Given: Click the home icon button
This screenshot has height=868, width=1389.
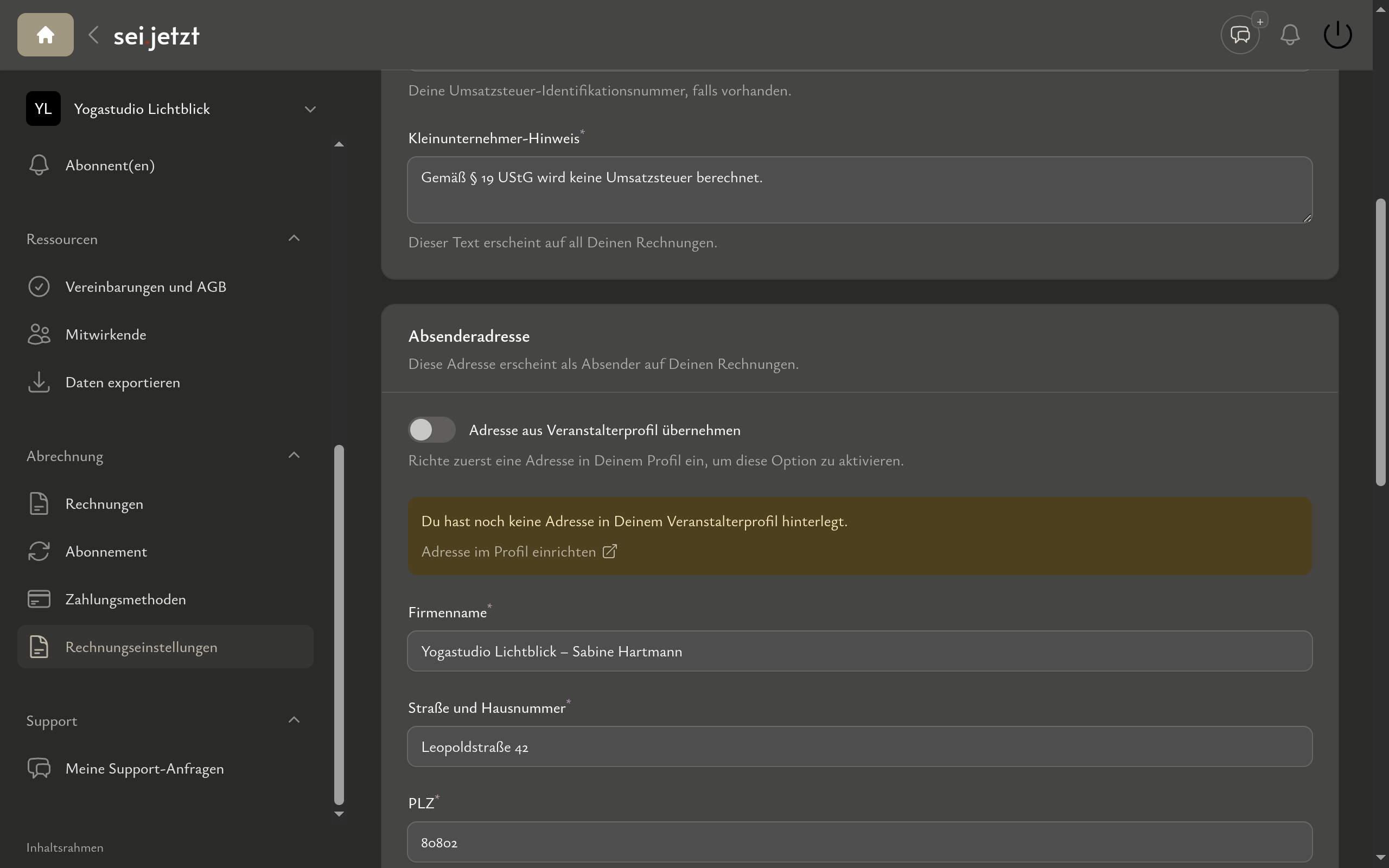Looking at the screenshot, I should pos(46,35).
